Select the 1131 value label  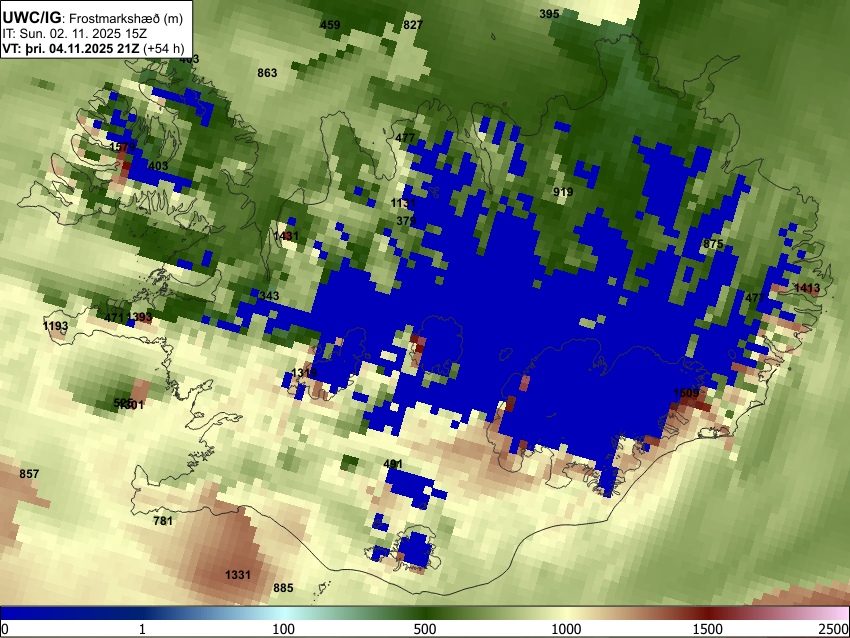(403, 203)
